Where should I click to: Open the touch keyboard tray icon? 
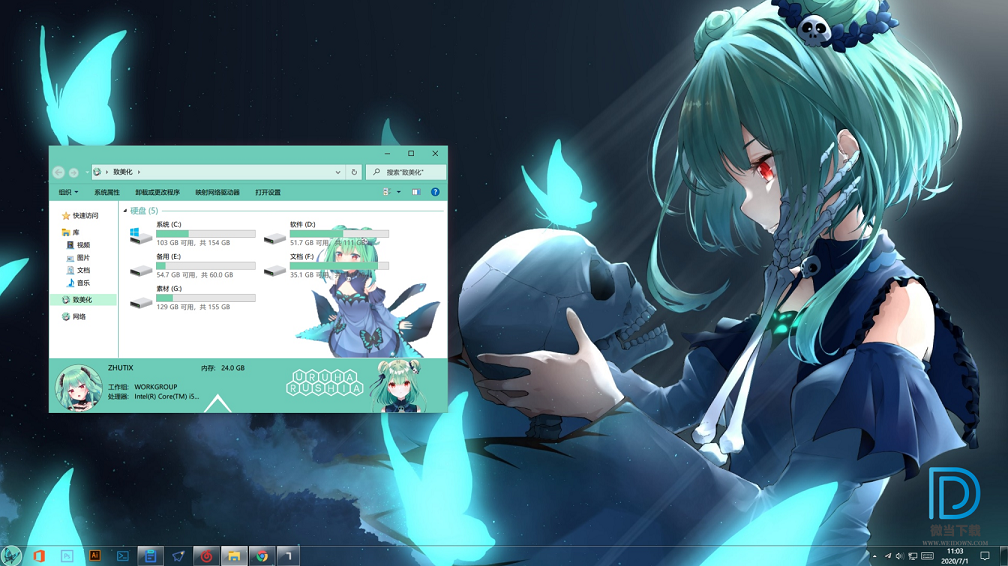click(928, 556)
